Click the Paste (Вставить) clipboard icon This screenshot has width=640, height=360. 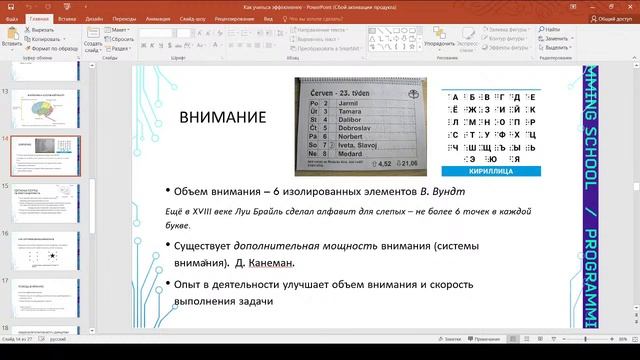(x=12, y=33)
